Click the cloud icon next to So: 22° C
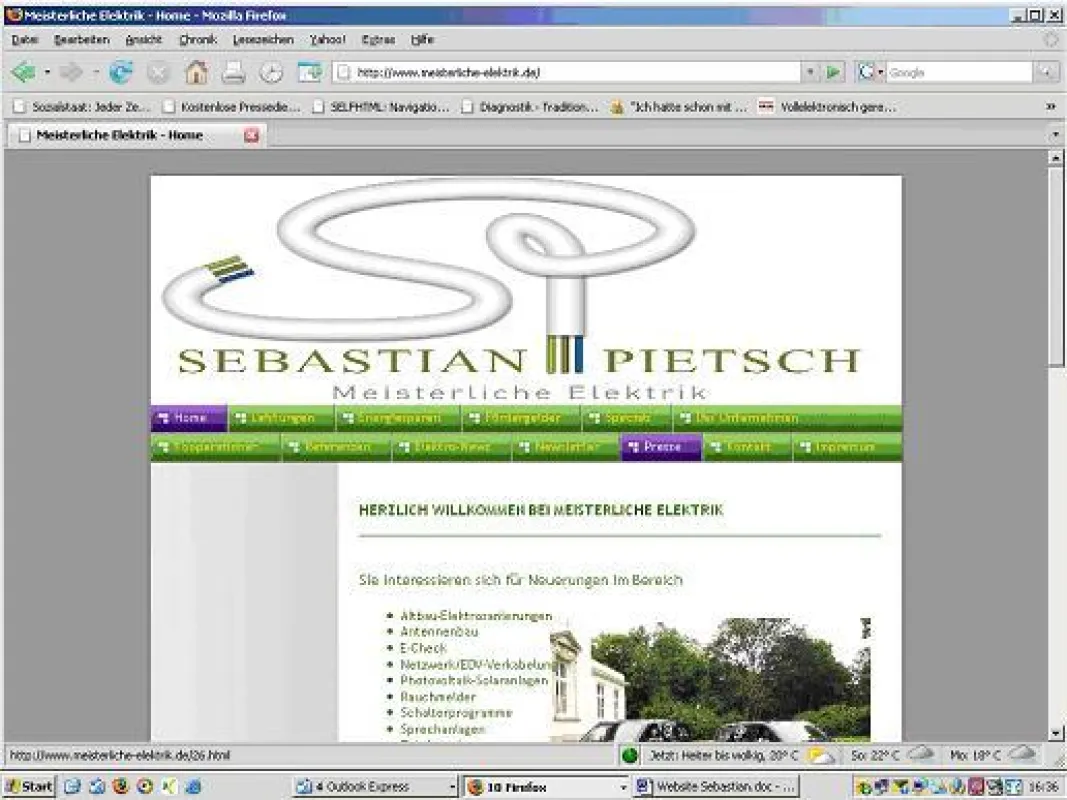1067x800 pixels. point(919,754)
